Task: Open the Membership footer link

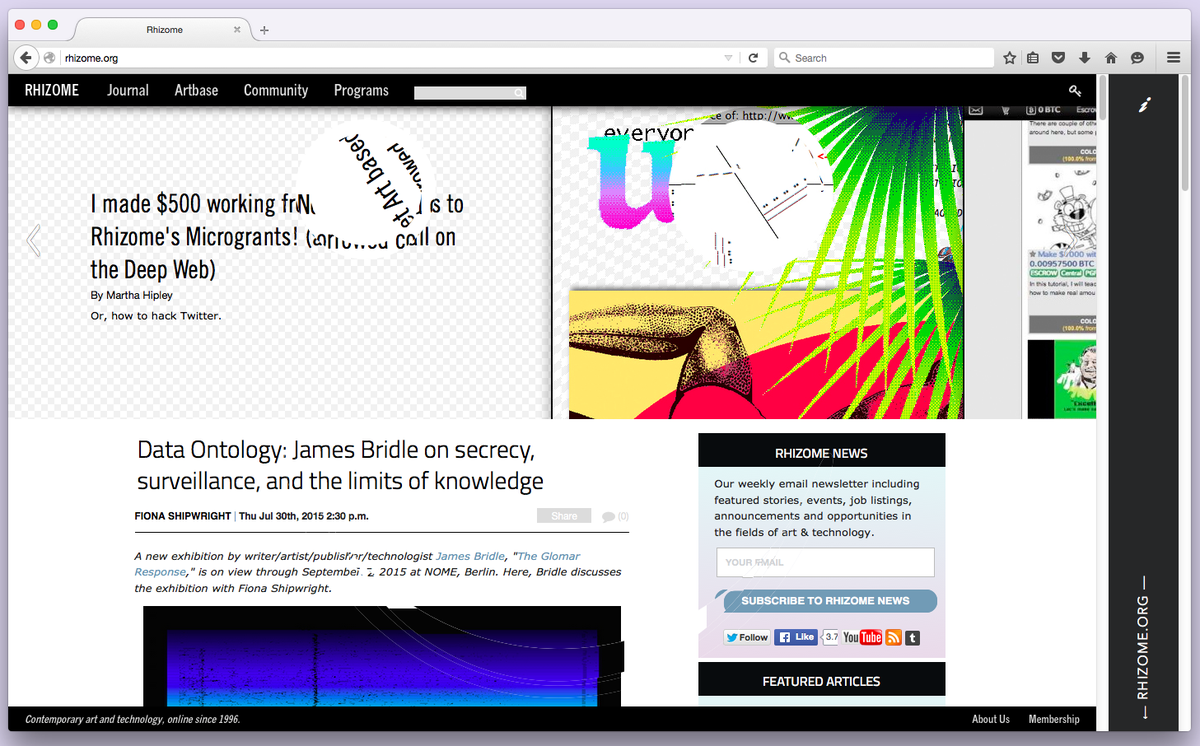Action: [1054, 719]
